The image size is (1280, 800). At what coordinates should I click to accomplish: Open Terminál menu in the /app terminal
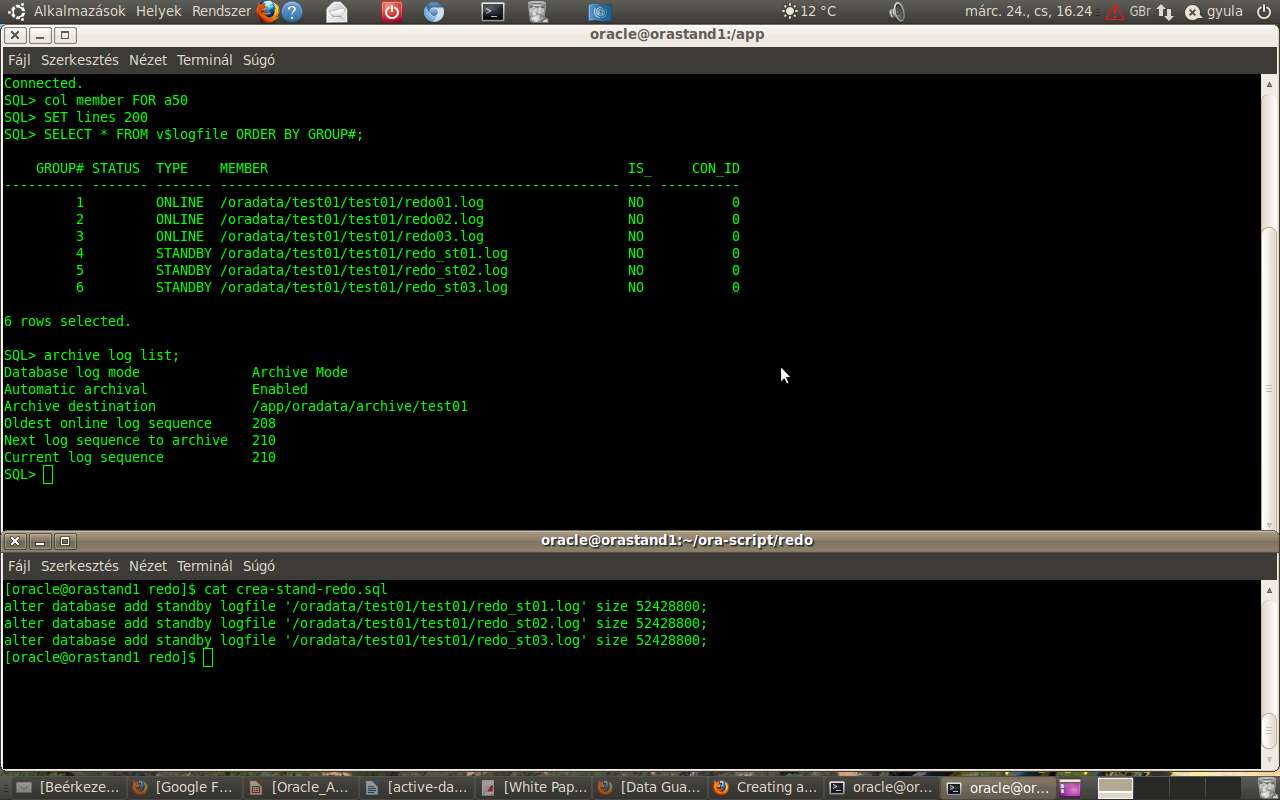coord(205,60)
